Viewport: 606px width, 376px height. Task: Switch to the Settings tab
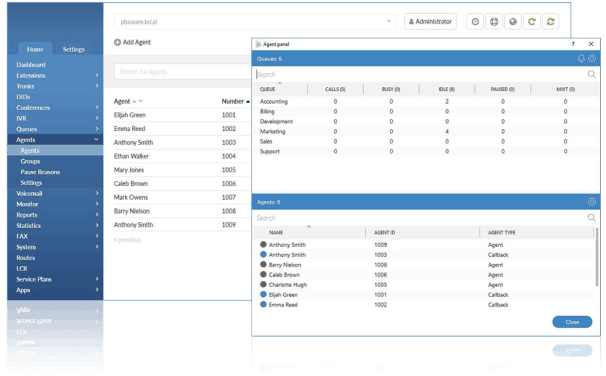tap(73, 49)
